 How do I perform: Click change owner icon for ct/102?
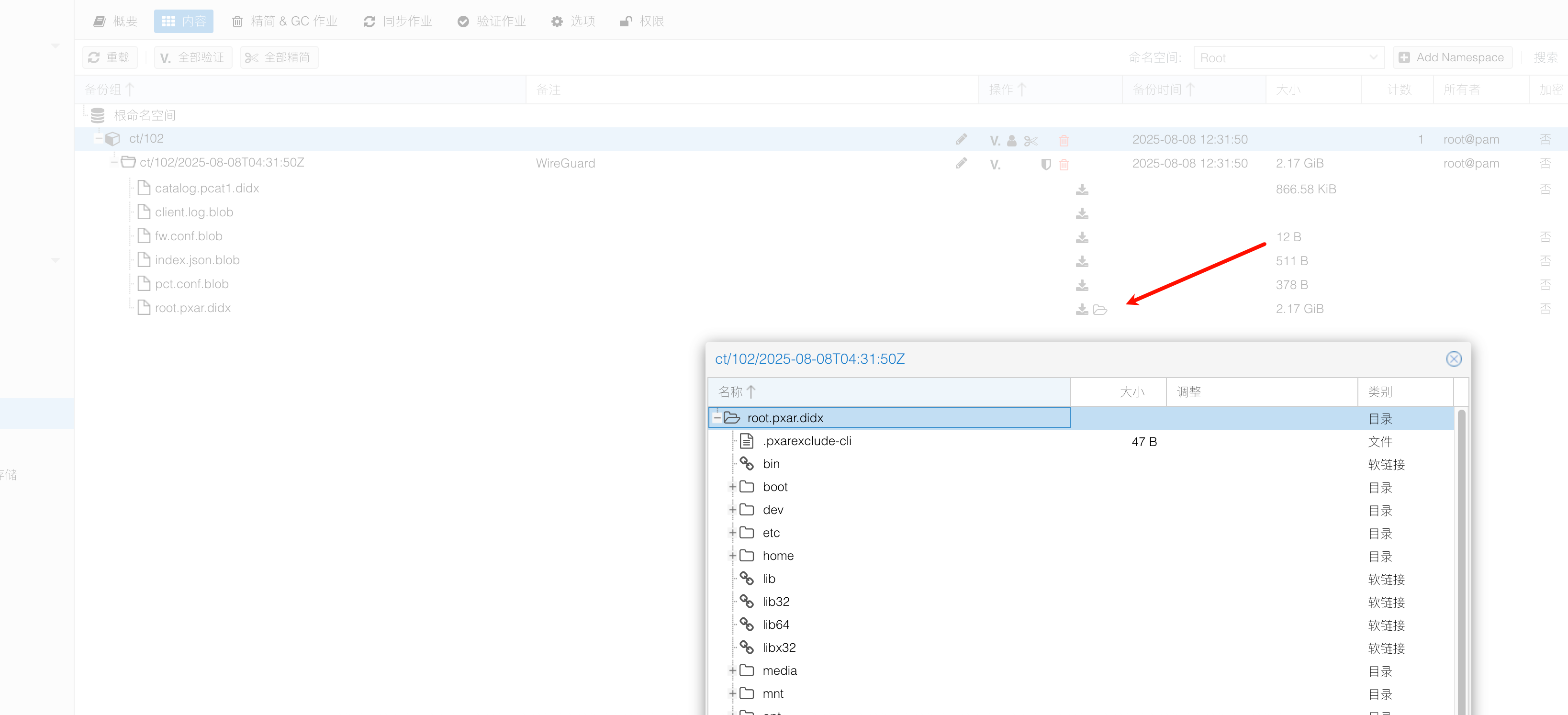(x=1012, y=141)
